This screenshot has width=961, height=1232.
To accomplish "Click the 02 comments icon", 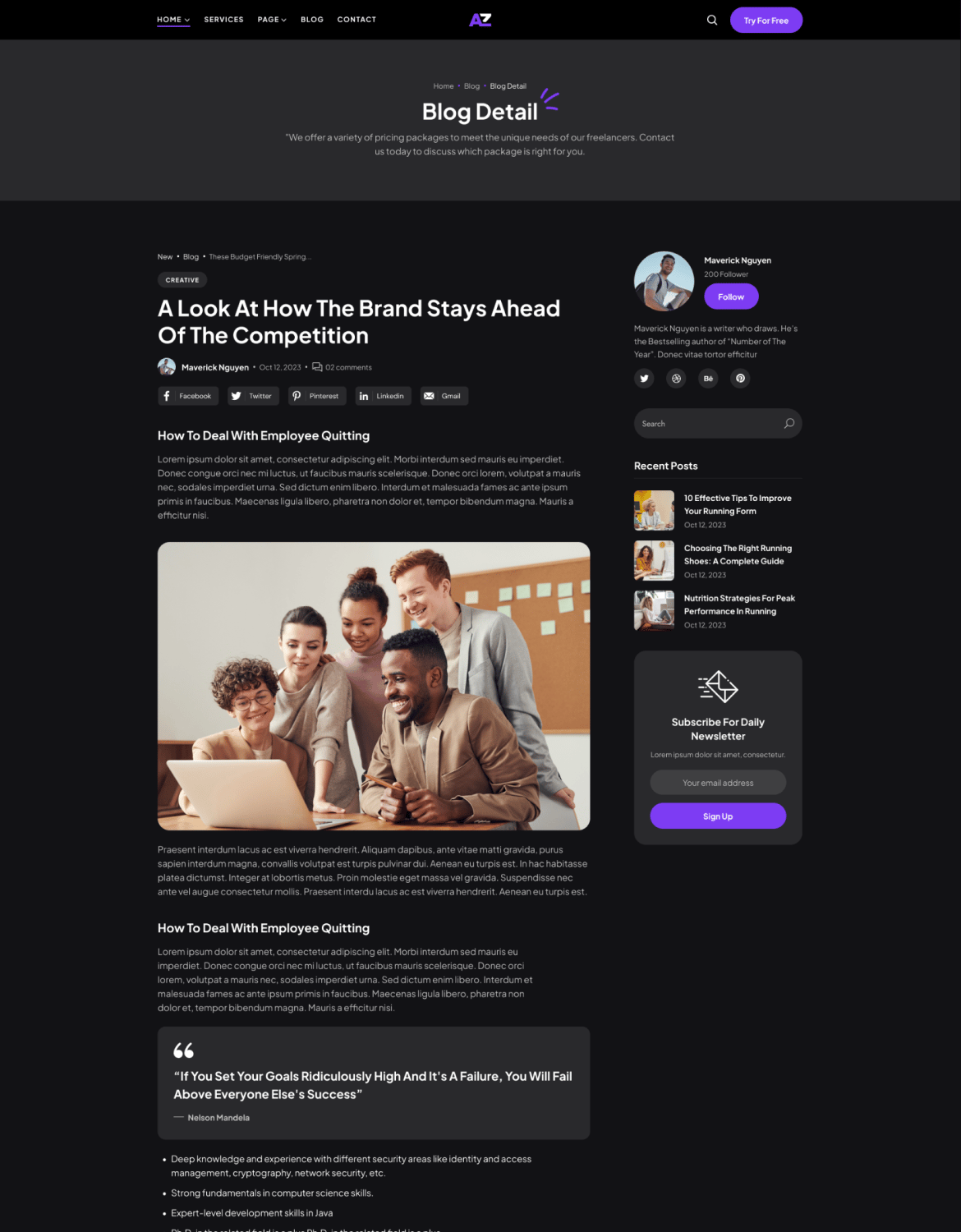I will (x=317, y=367).
